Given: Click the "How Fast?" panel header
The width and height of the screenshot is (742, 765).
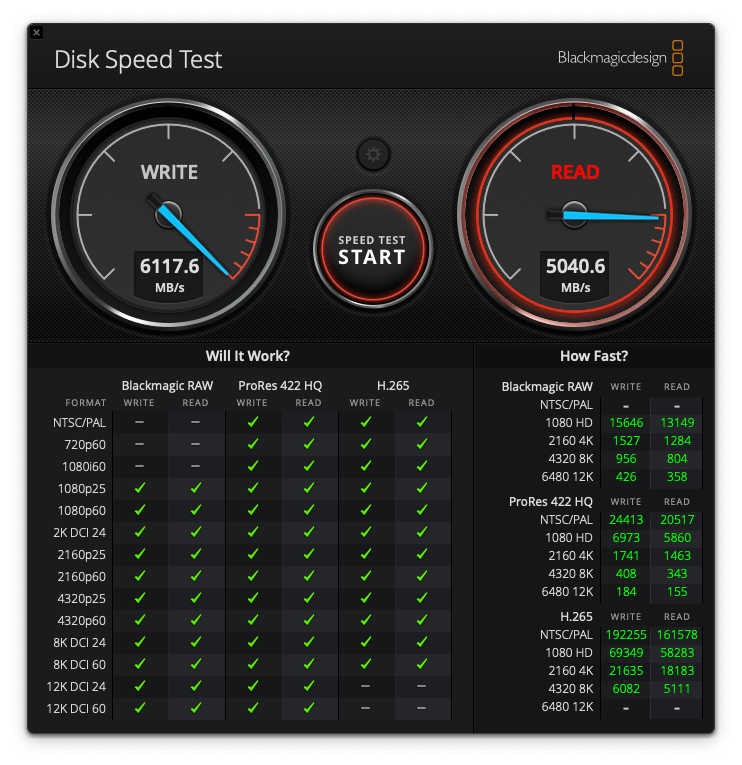Looking at the screenshot, I should point(594,355).
